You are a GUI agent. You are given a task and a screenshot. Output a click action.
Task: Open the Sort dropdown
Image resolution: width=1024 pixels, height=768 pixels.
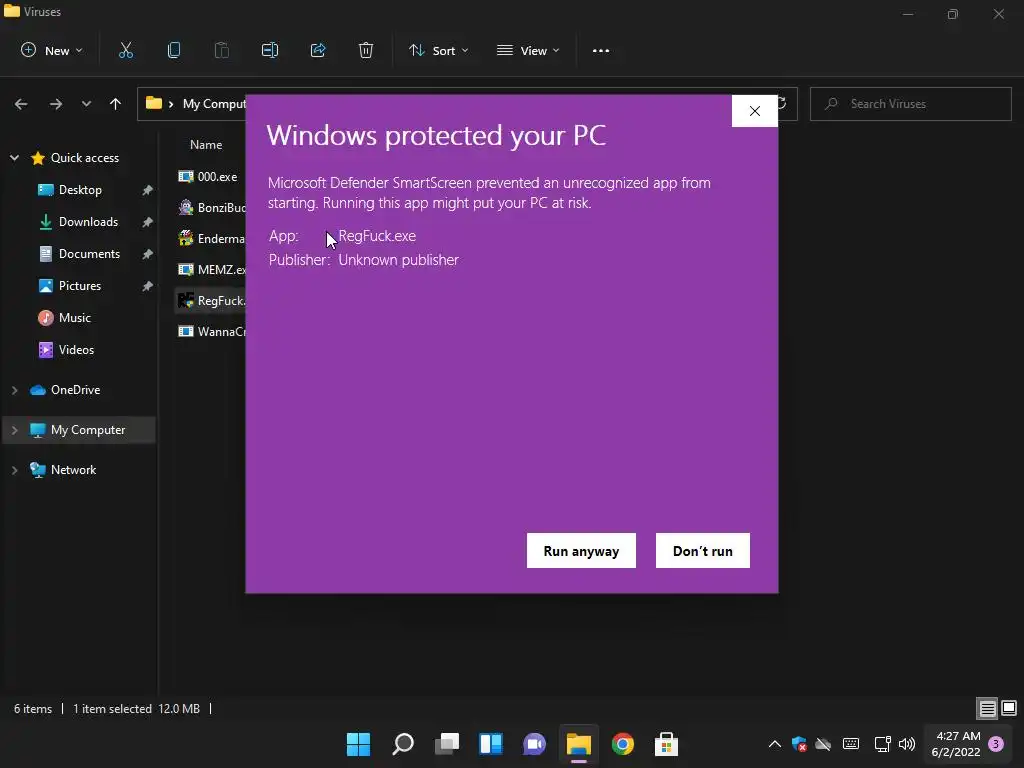click(x=438, y=50)
